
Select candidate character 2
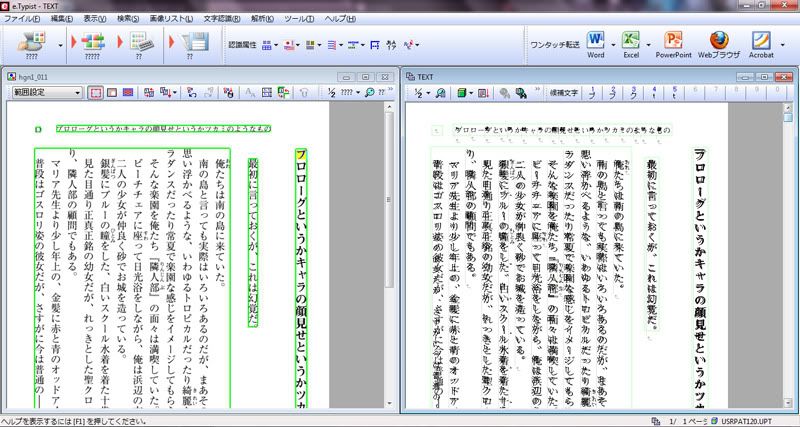(613, 93)
